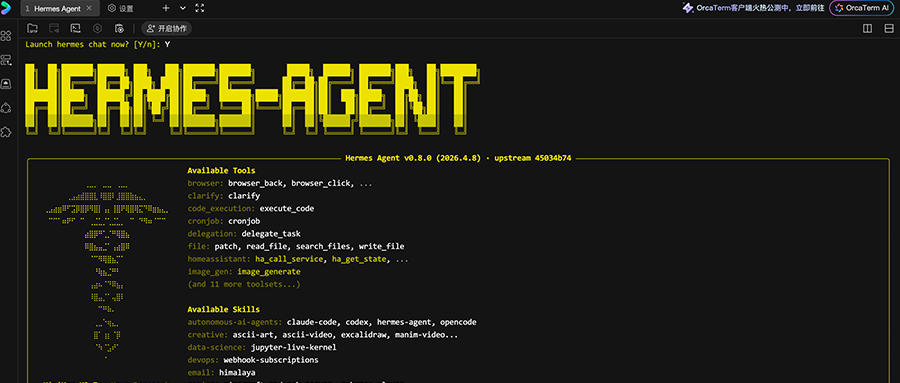900x383 pixels.
Task: Click the 'Hermes Agent v0.8.0' version header
Action: click(459, 158)
